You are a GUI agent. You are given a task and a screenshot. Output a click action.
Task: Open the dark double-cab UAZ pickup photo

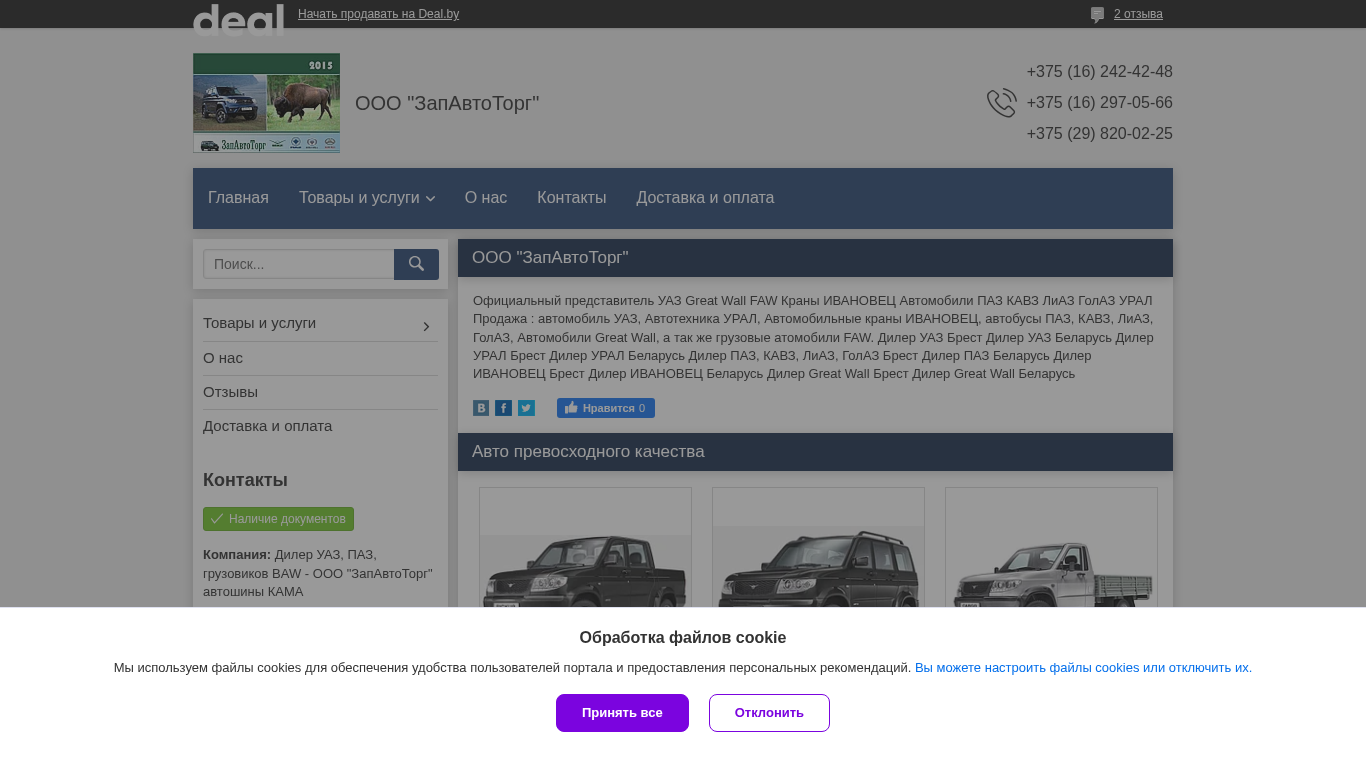[585, 547]
